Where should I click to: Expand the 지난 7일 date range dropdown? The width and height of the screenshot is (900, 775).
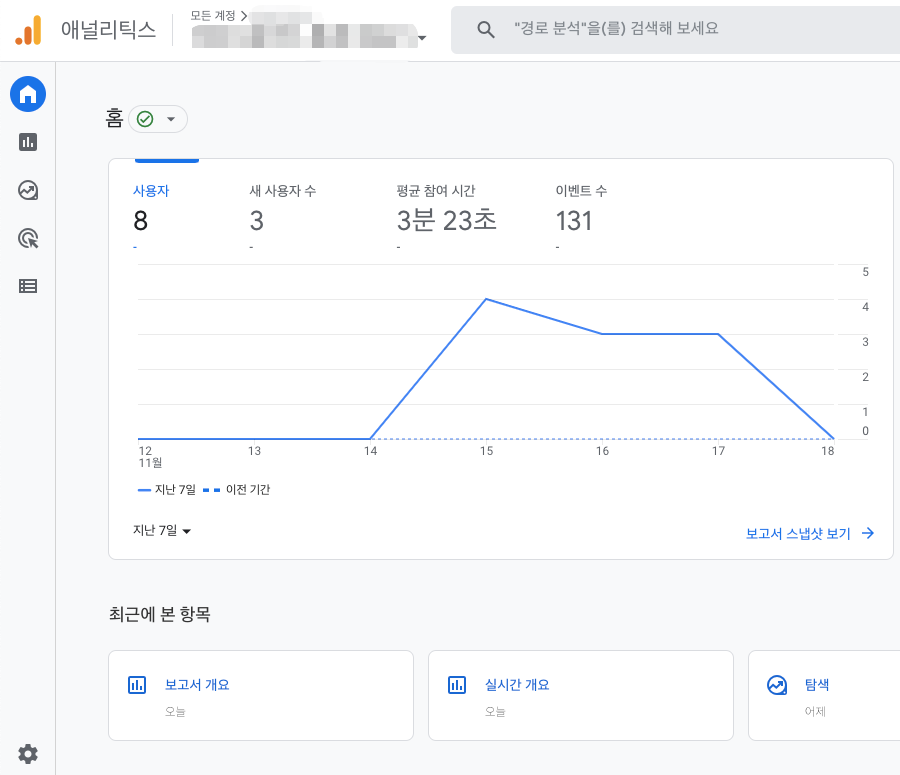point(161,533)
